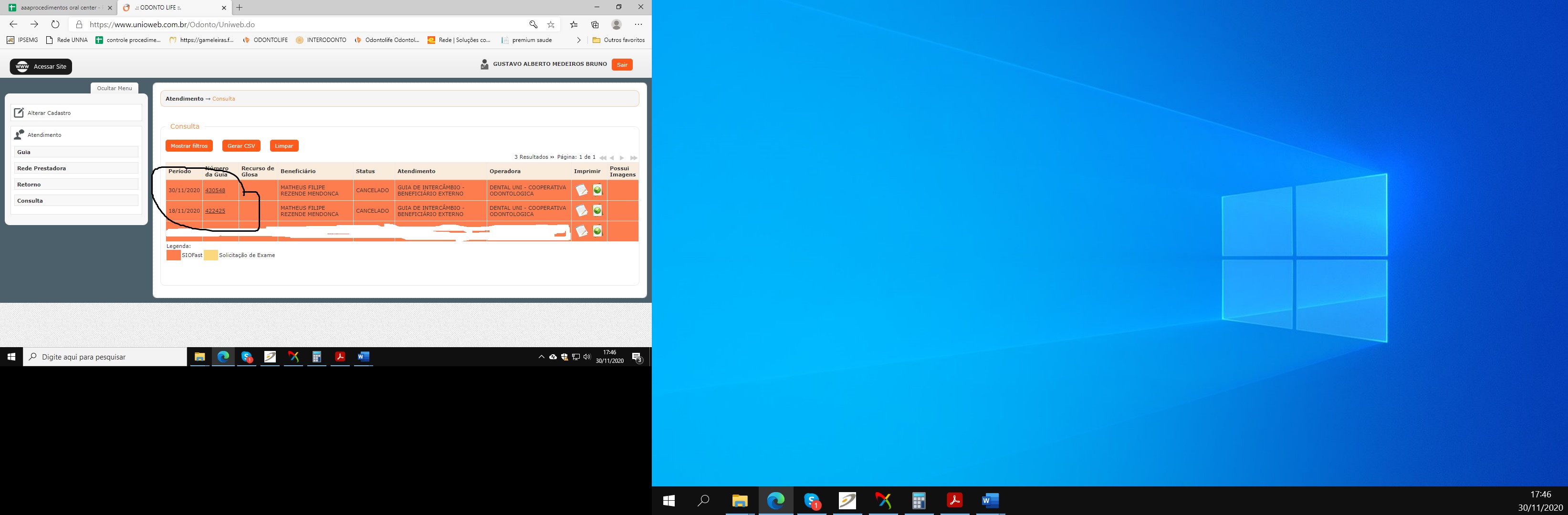This screenshot has height=515, width=1568.
Task: Click the Gerar CSV button
Action: pos(241,146)
